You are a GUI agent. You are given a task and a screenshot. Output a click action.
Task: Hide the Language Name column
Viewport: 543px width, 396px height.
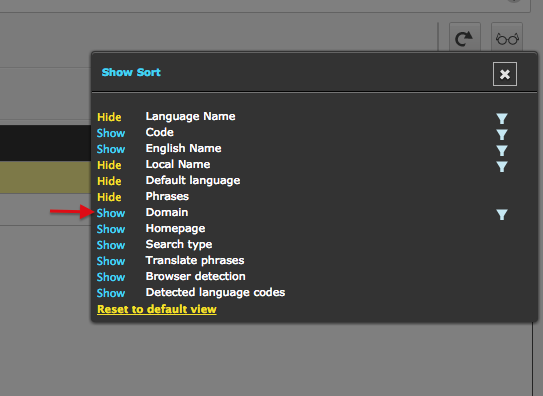click(x=109, y=117)
